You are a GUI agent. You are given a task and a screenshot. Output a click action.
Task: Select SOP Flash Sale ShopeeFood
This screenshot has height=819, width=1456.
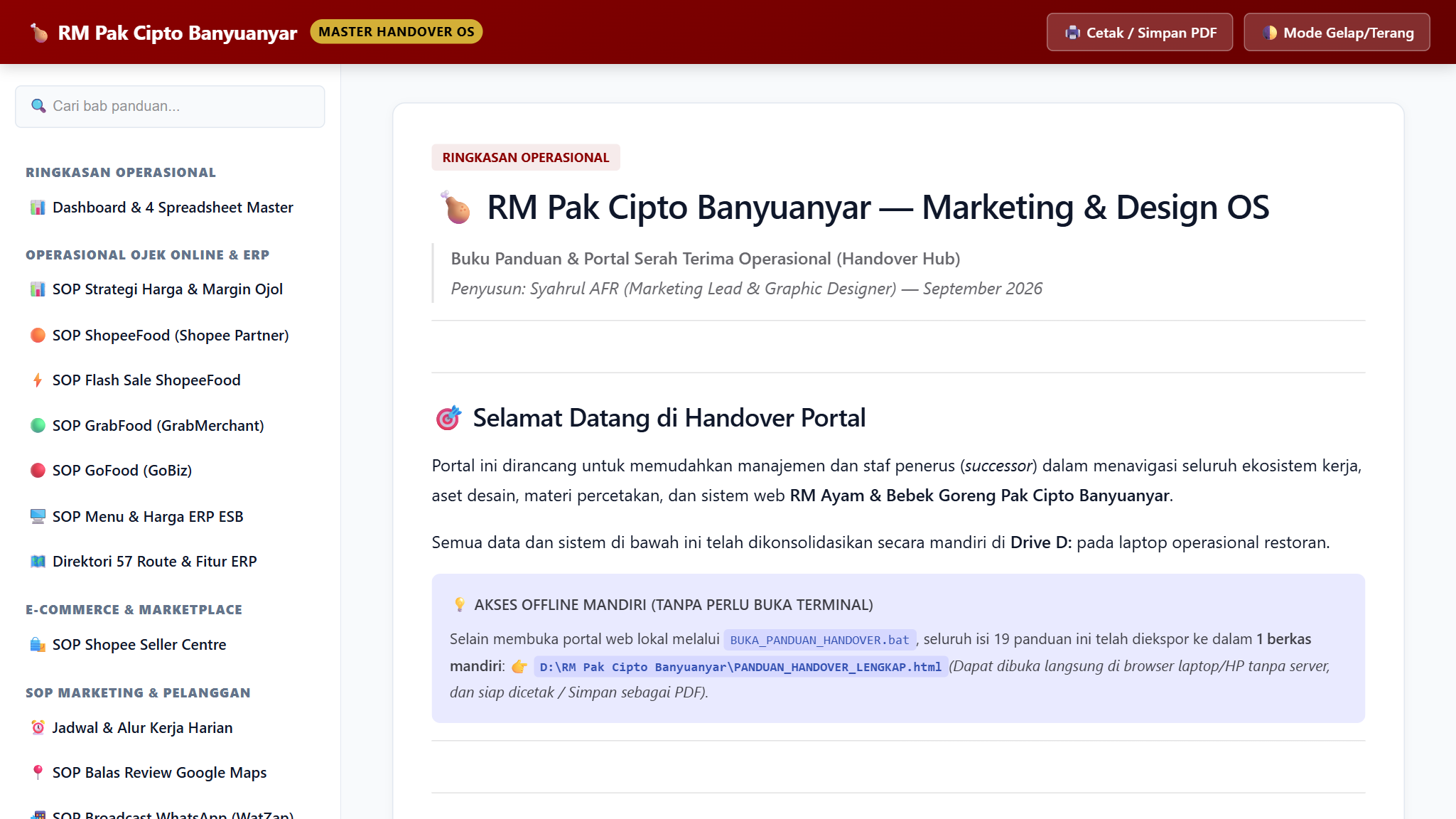170,380
